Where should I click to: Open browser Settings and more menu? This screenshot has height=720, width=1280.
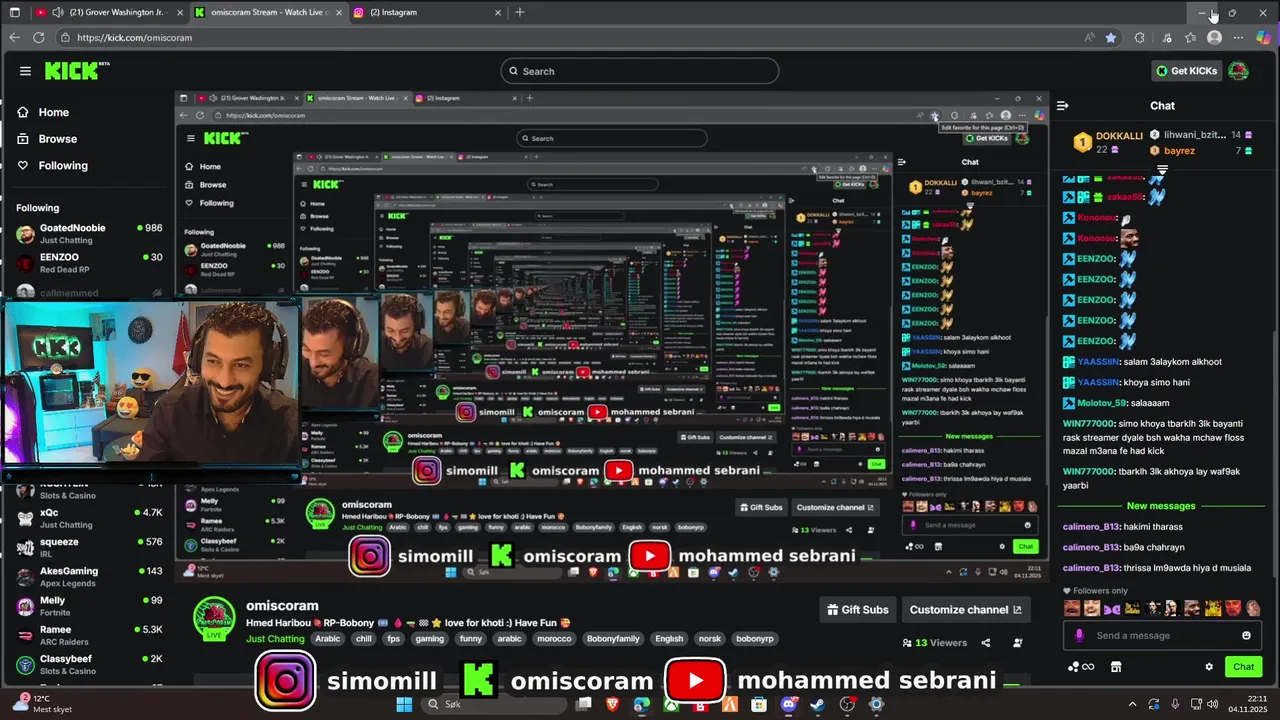point(1238,37)
